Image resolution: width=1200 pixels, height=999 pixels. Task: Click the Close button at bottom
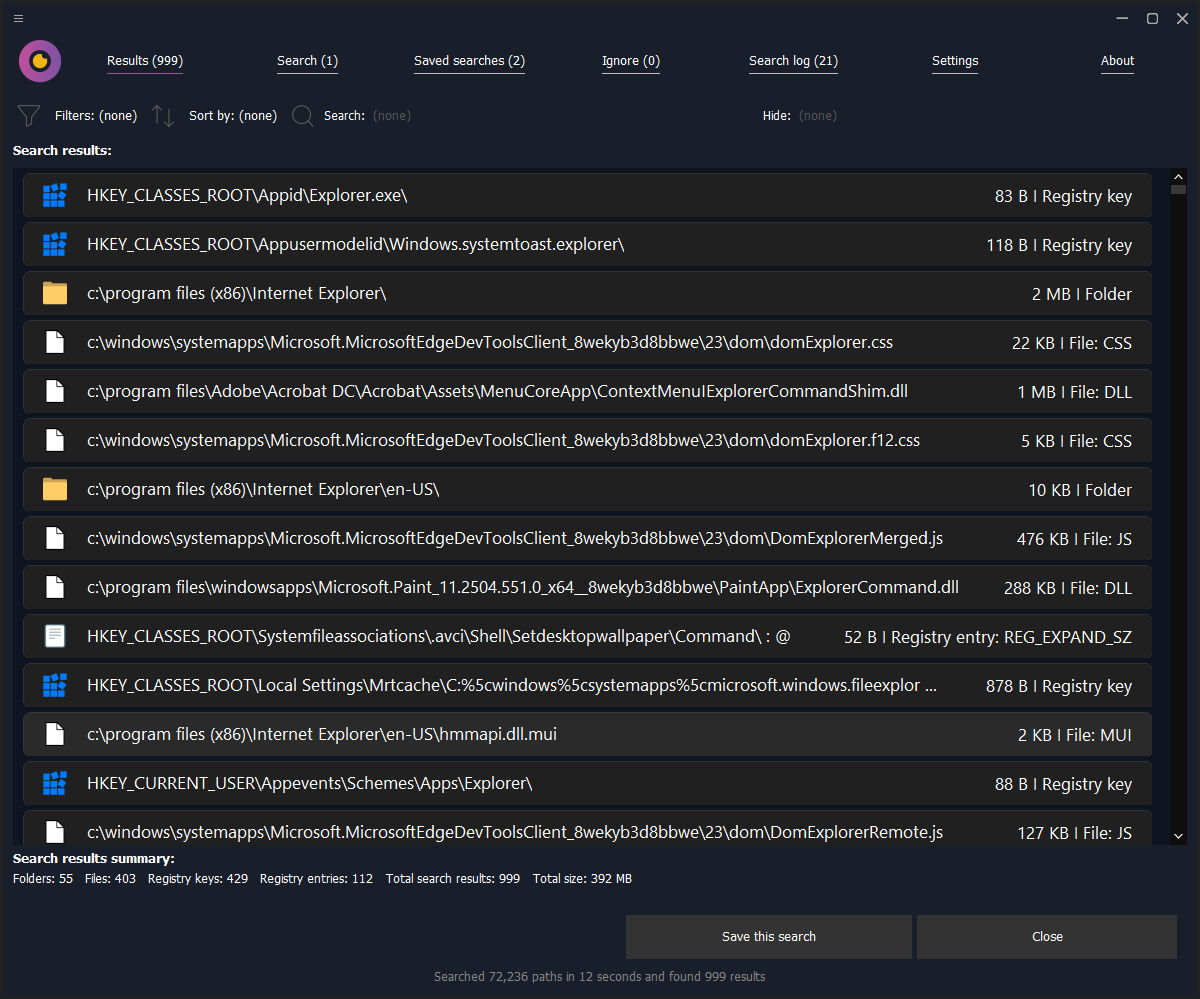point(1047,937)
